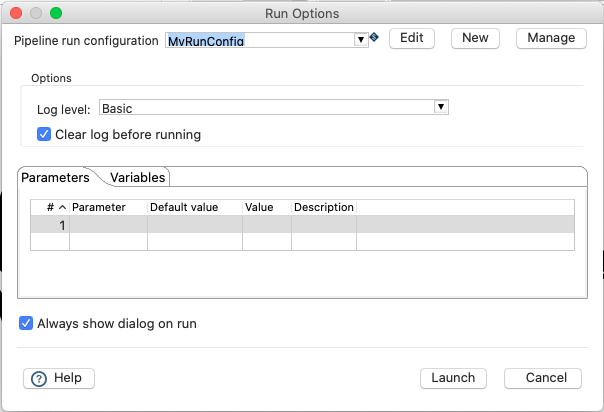The height and width of the screenshot is (412, 604).
Task: Select the Value cell in row 1
Action: click(266, 225)
